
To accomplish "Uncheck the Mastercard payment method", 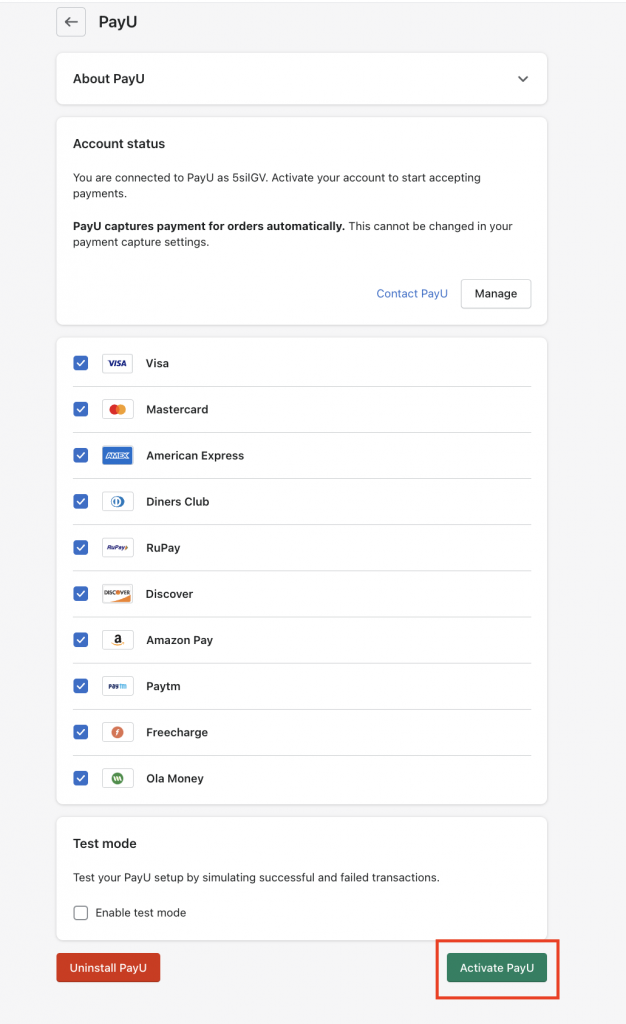I will coord(81,409).
